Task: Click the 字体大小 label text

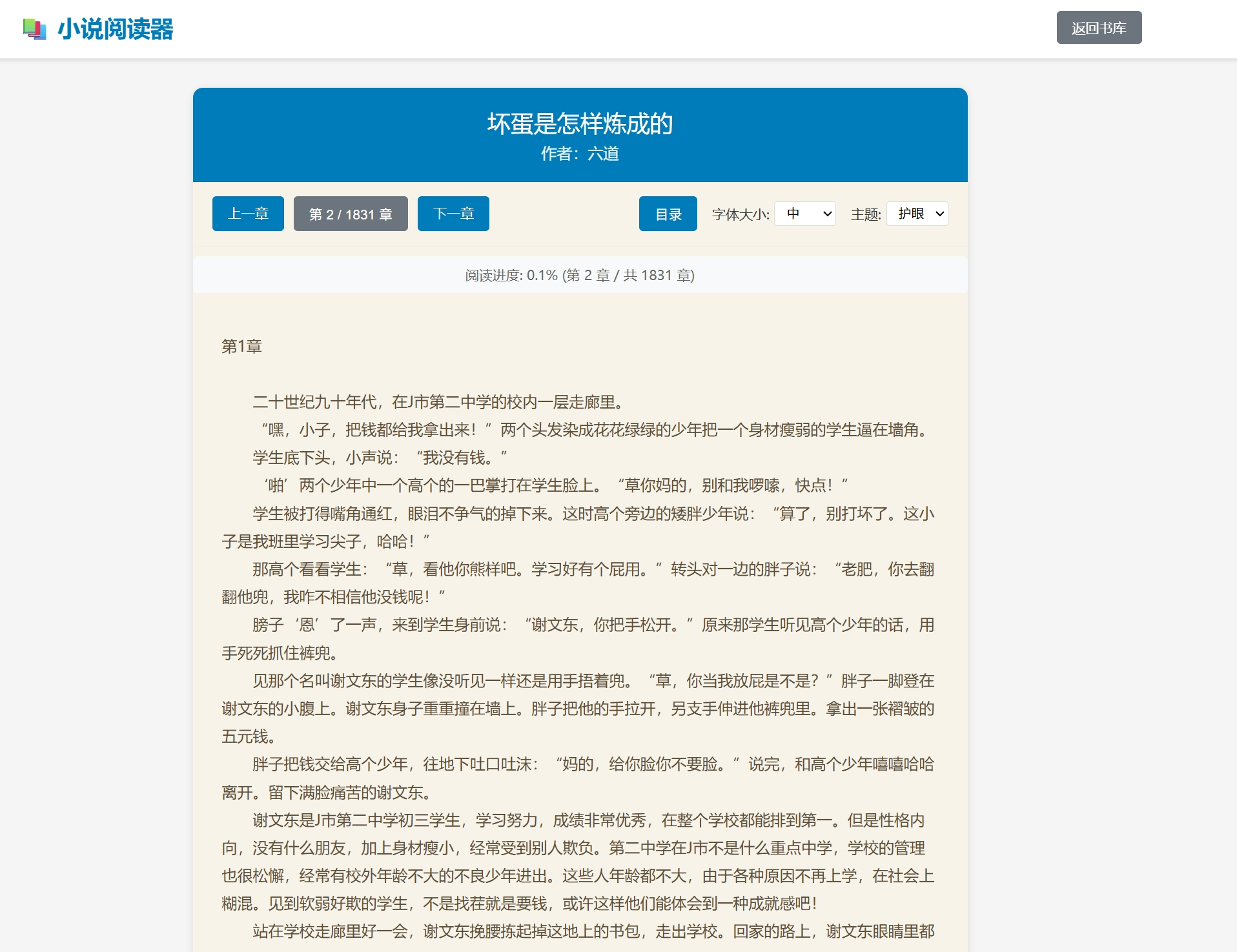Action: pyautogui.click(x=740, y=214)
